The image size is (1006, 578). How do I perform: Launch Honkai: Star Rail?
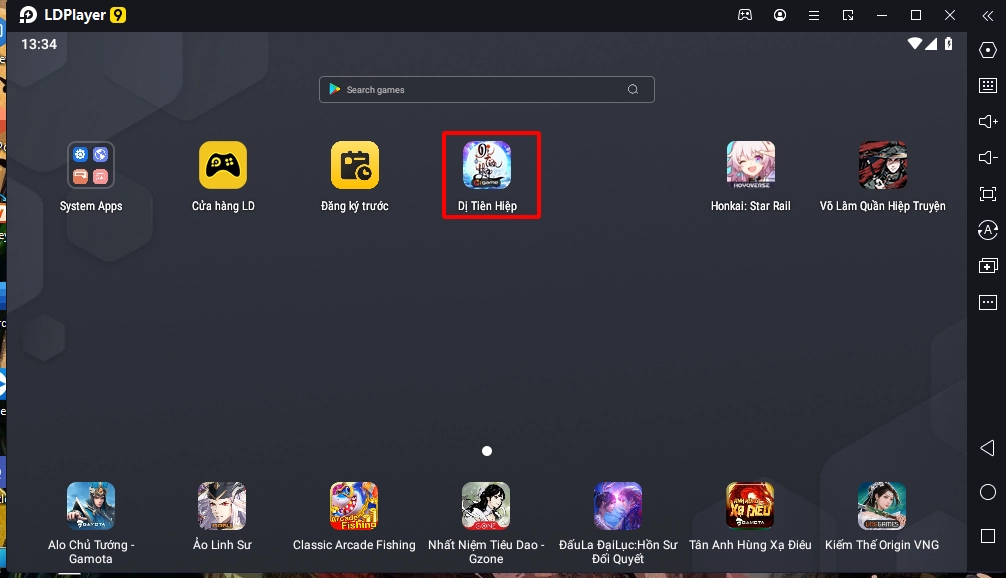click(750, 166)
